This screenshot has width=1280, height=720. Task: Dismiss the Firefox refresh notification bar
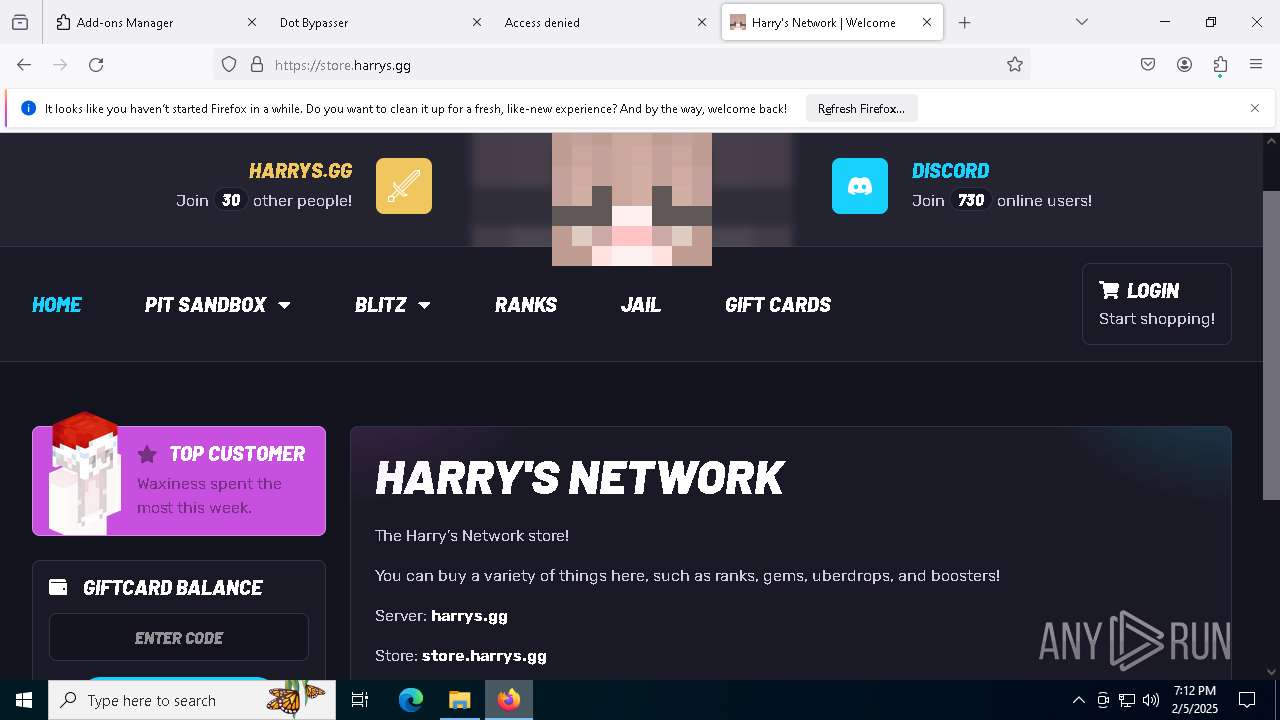pos(1255,108)
